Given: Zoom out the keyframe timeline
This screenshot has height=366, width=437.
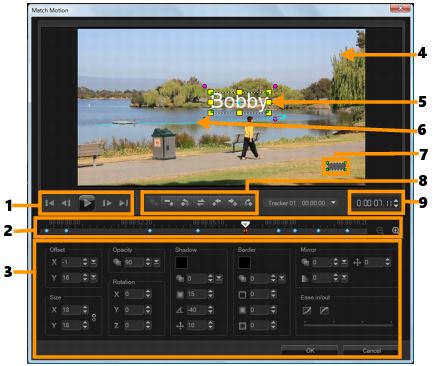Looking at the screenshot, I should (x=380, y=230).
